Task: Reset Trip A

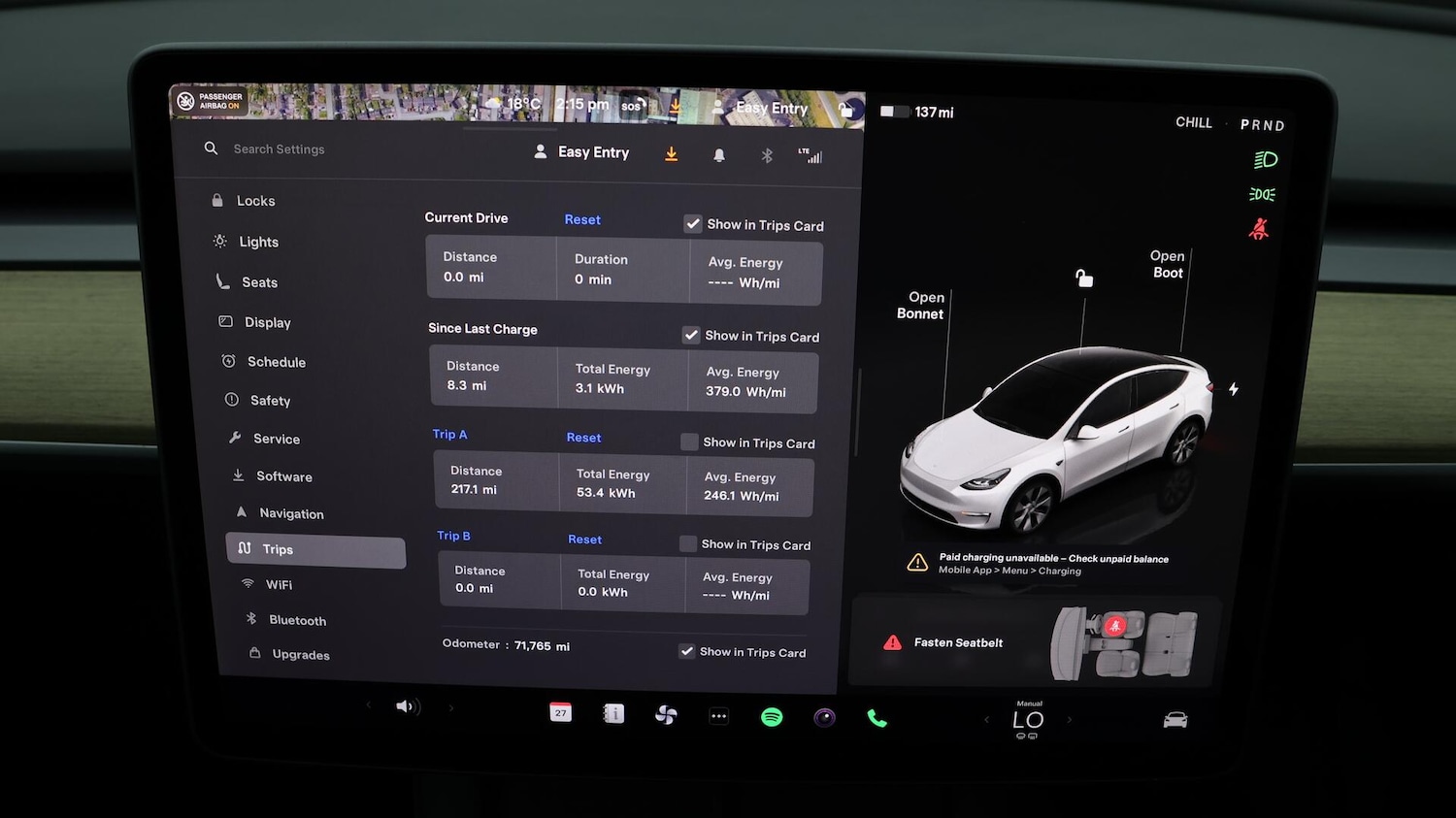Action: (583, 438)
